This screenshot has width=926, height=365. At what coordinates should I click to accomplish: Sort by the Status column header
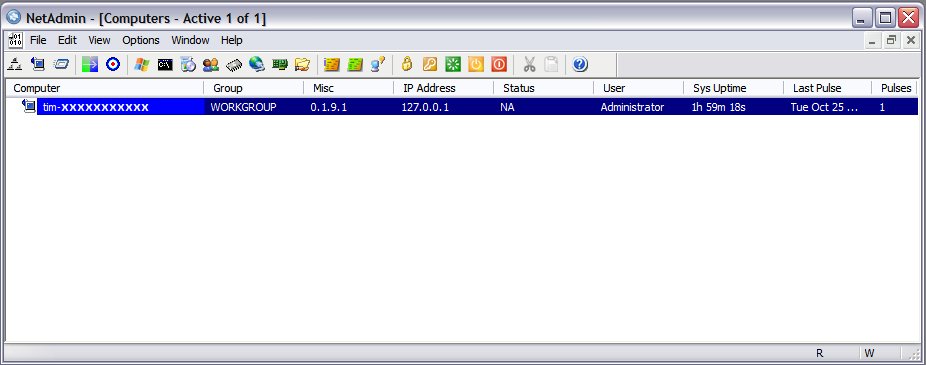pyautogui.click(x=543, y=88)
